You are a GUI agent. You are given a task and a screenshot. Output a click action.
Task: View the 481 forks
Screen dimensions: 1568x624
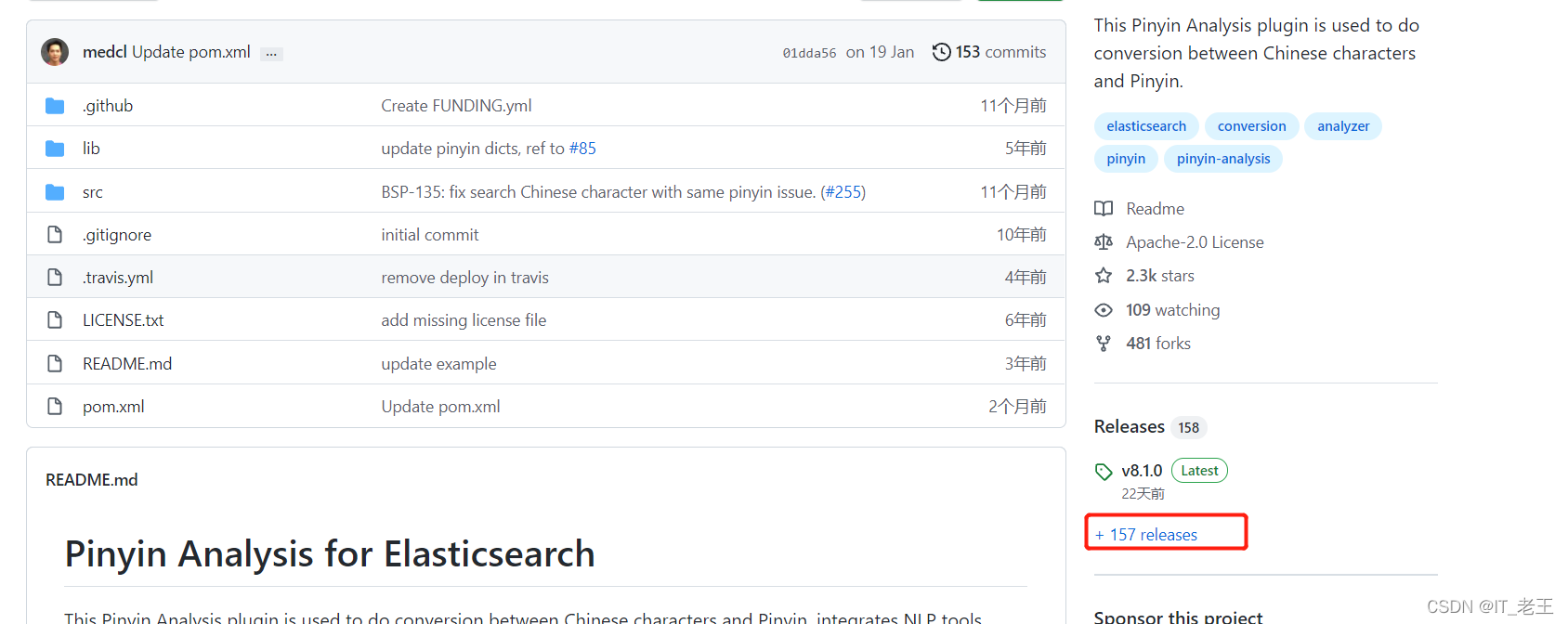point(1158,344)
